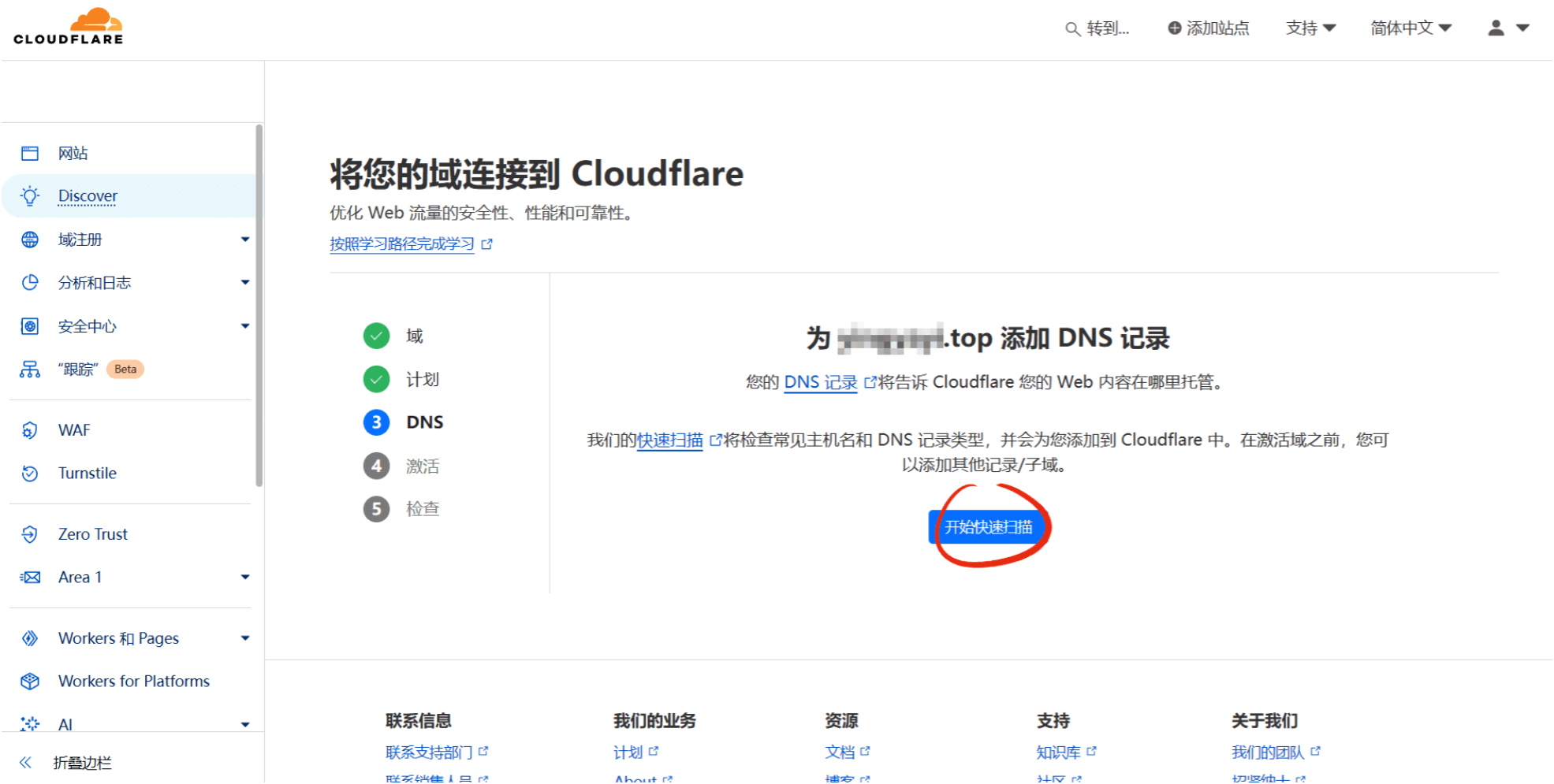Expand the 域注册 sidebar section
Image resolution: width=1554 pixels, height=784 pixels.
[79, 239]
